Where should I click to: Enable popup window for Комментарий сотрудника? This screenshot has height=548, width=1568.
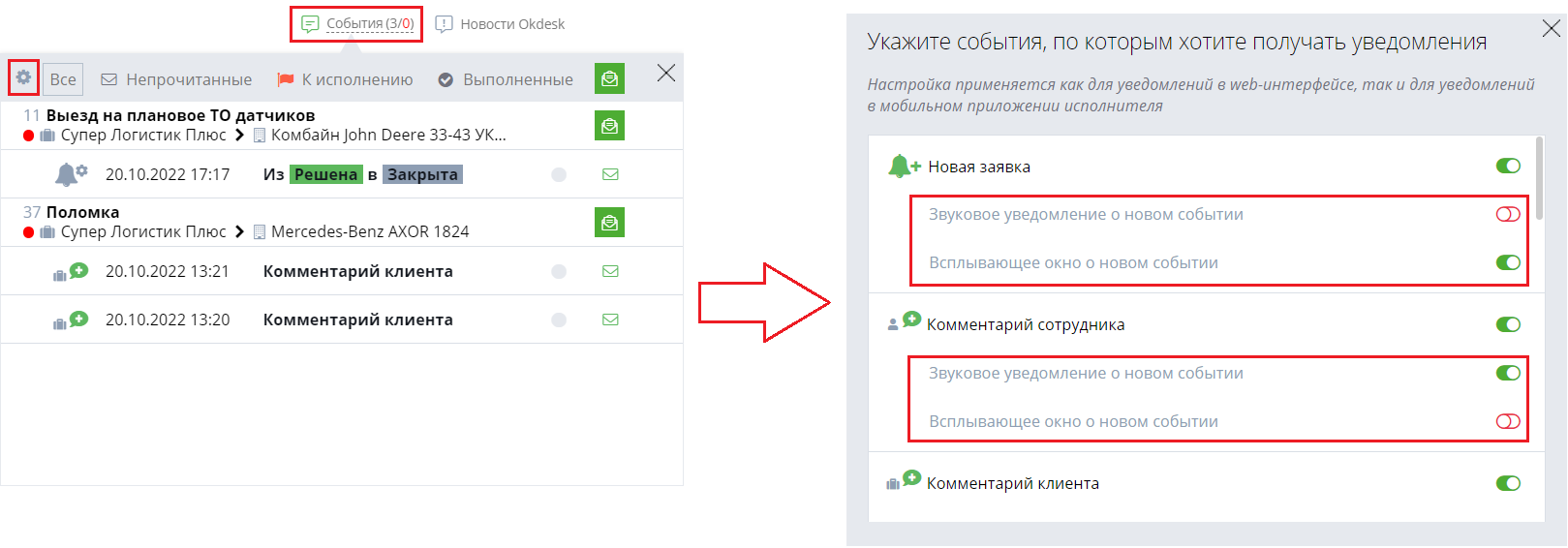[x=1508, y=421]
